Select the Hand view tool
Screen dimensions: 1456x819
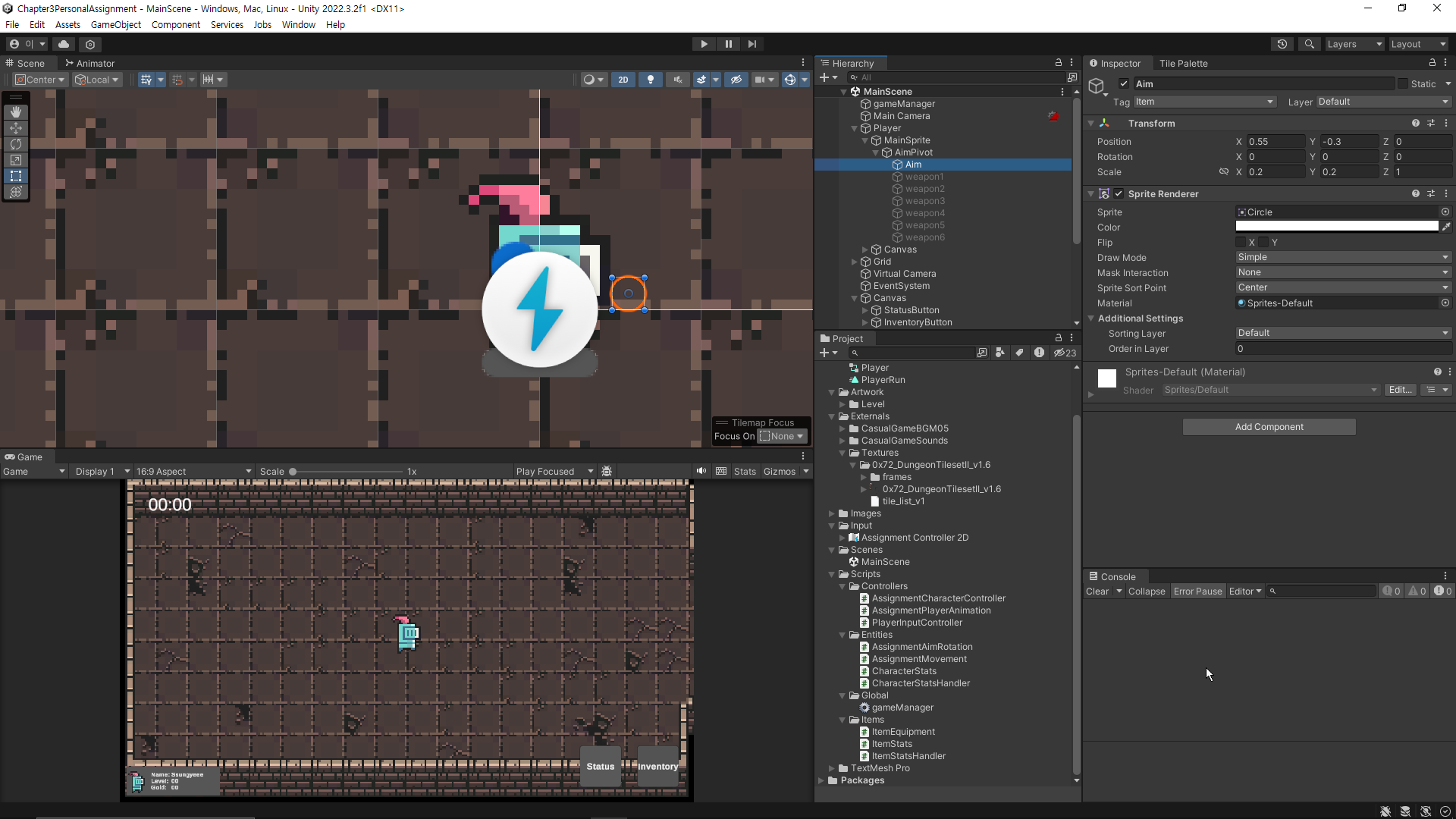tap(15, 112)
